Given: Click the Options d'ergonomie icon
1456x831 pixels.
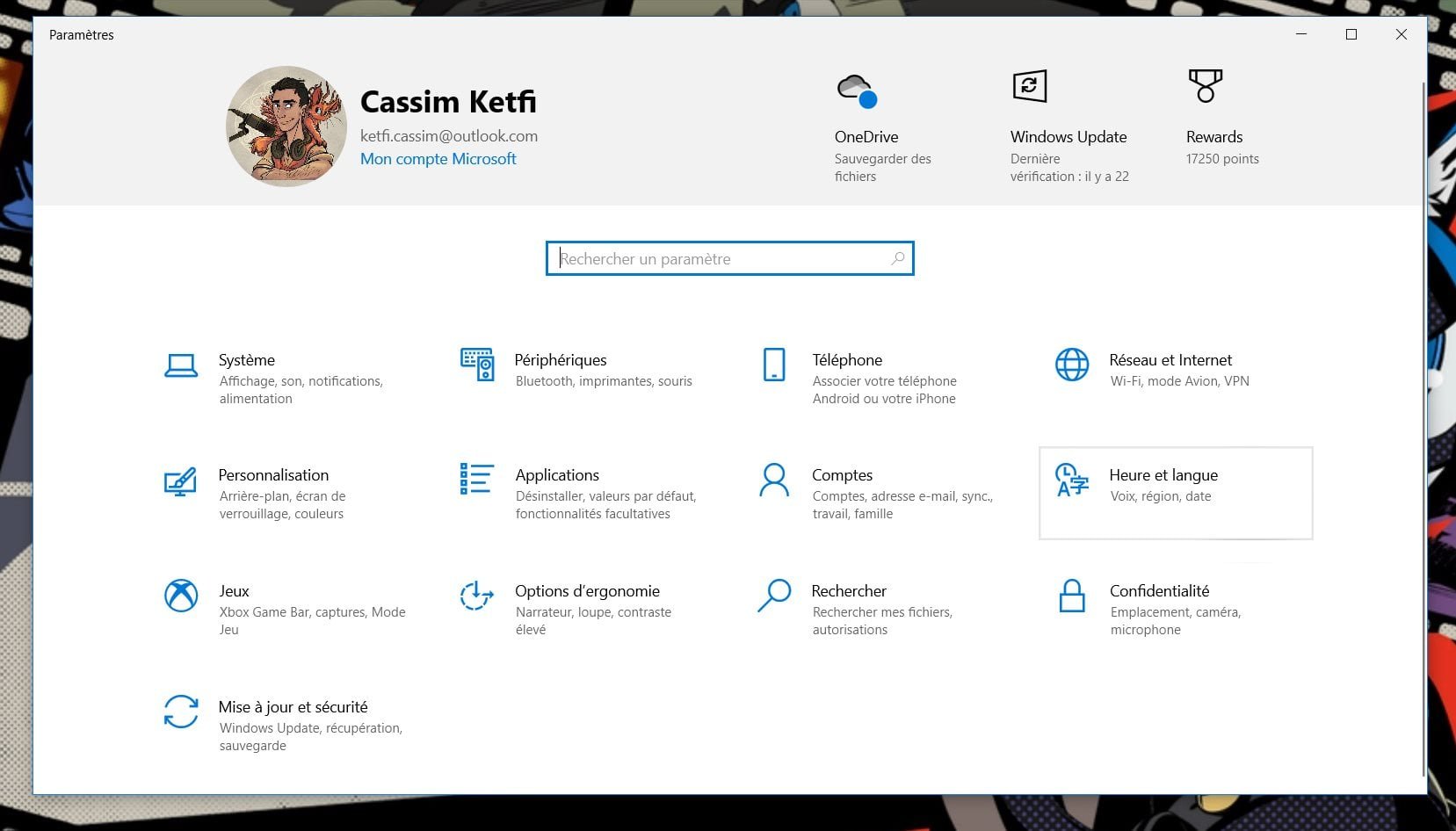Looking at the screenshot, I should click(x=476, y=596).
